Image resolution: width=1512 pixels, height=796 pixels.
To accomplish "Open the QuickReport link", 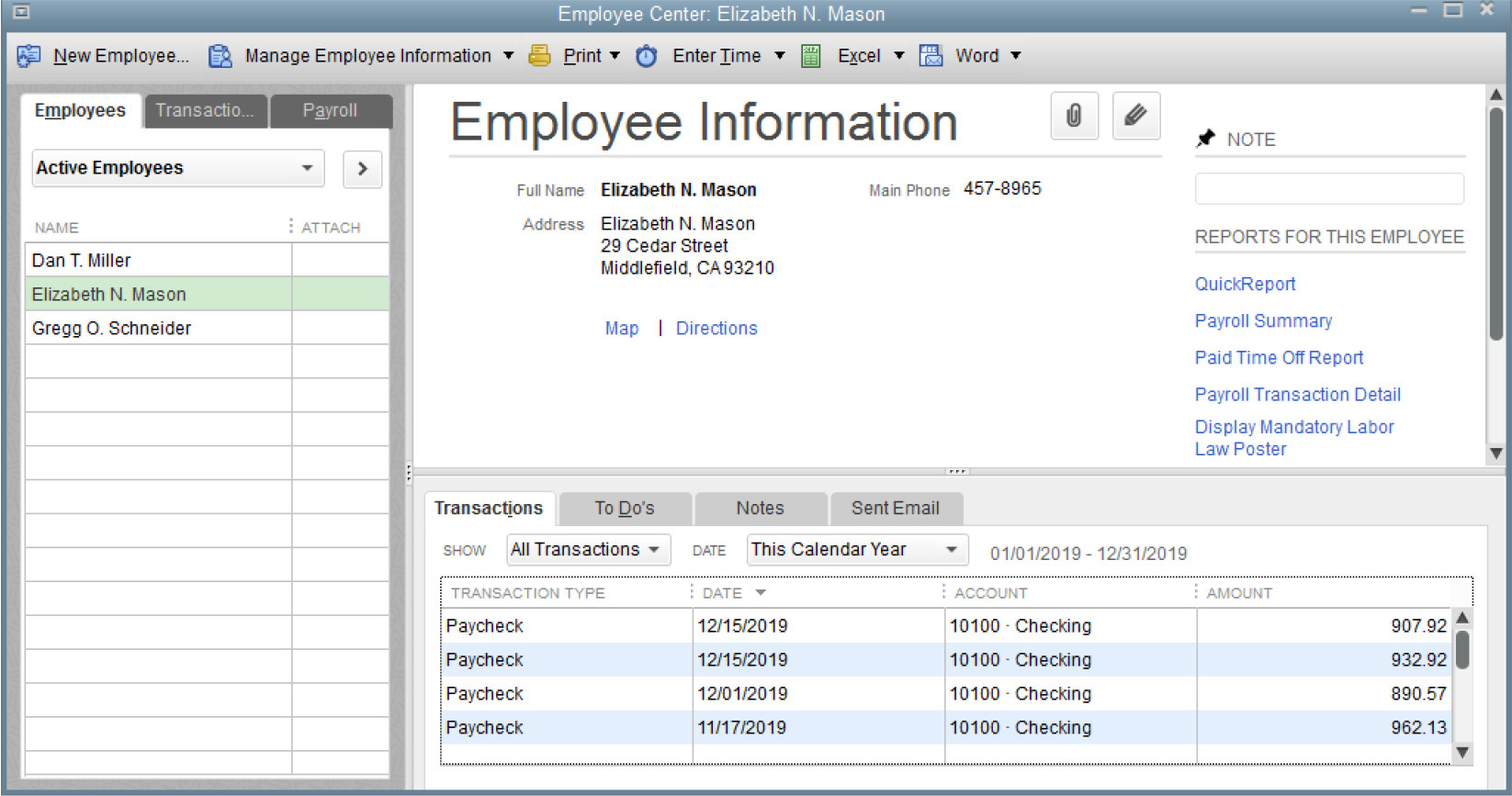I will click(1245, 285).
